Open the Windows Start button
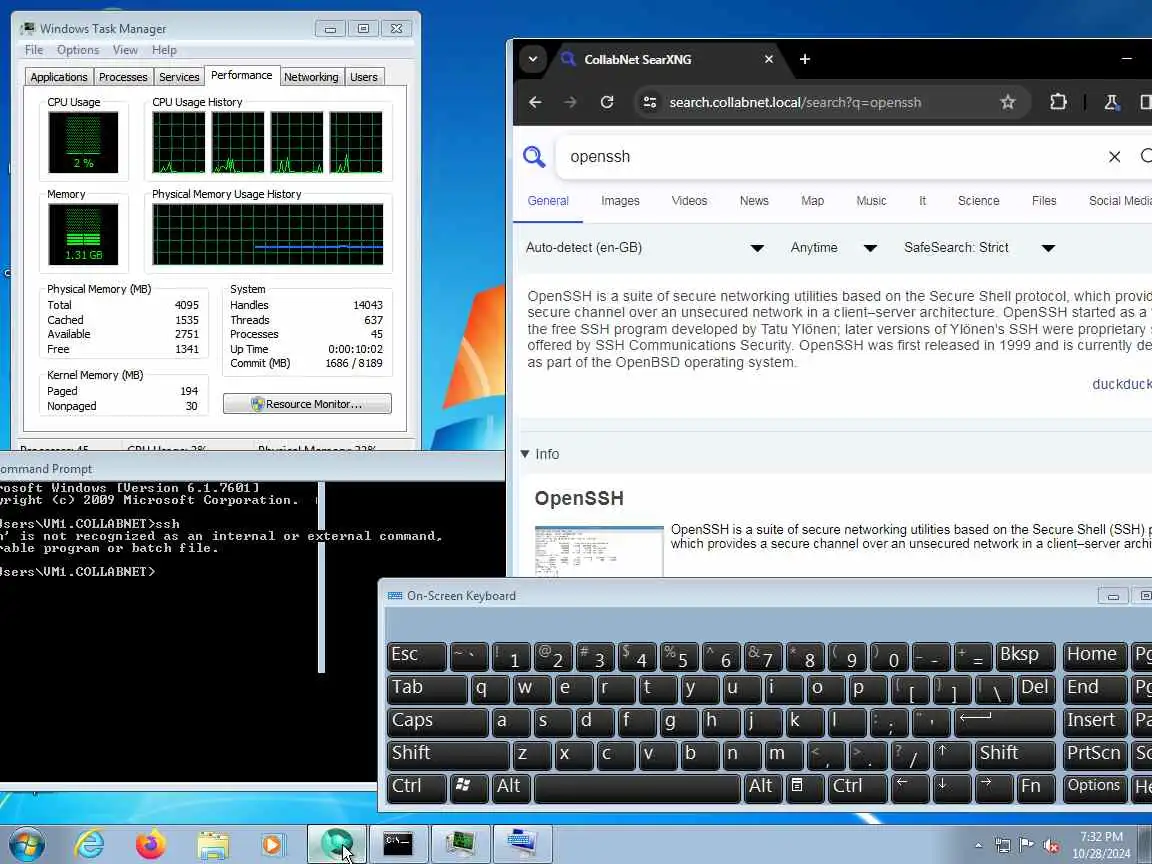Image resolution: width=1152 pixels, height=864 pixels. click(27, 844)
